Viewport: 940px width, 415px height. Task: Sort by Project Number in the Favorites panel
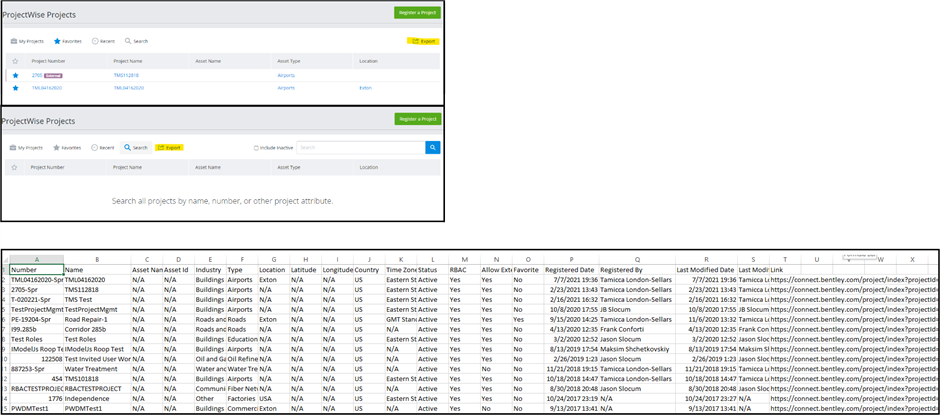pos(49,61)
